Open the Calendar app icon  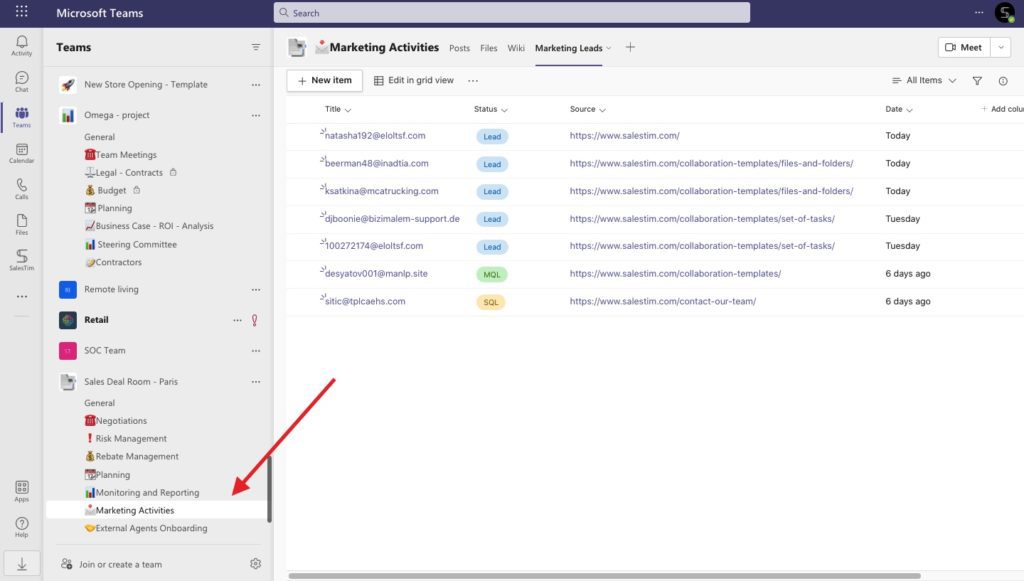pyautogui.click(x=22, y=153)
